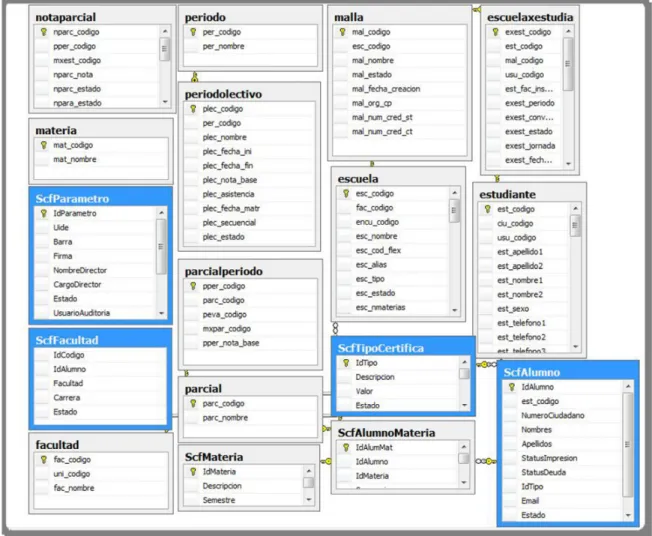Click the ScfAlumno scroll down arrow
The image size is (652, 536).
tap(628, 515)
